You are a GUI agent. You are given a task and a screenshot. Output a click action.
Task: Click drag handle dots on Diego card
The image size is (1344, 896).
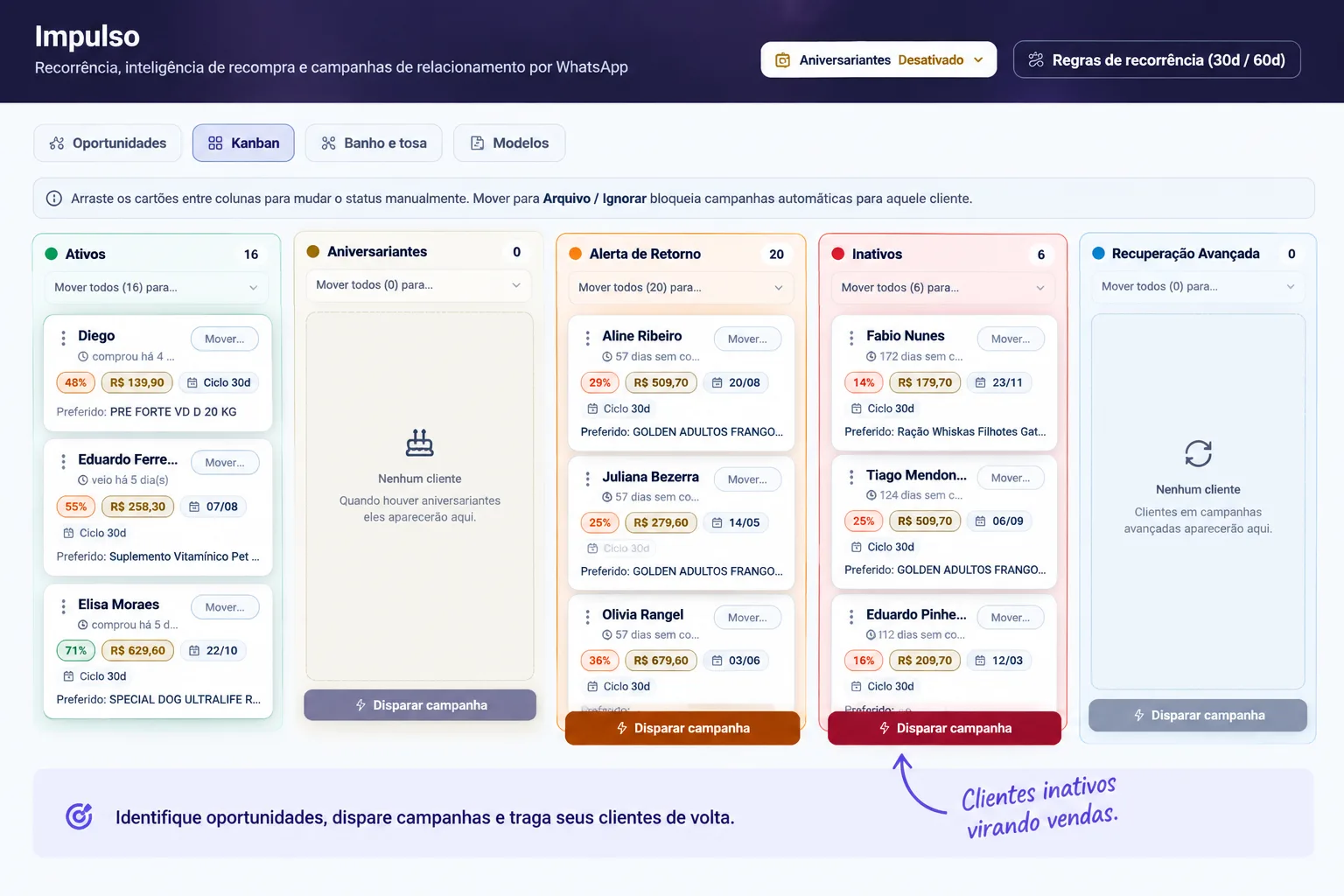63,338
